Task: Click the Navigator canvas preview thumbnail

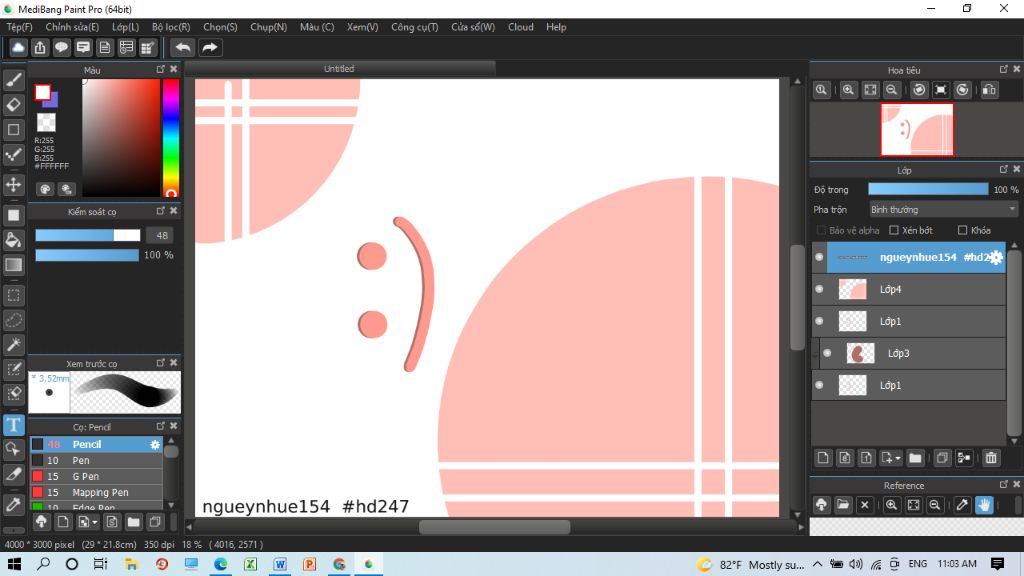Action: [x=917, y=129]
